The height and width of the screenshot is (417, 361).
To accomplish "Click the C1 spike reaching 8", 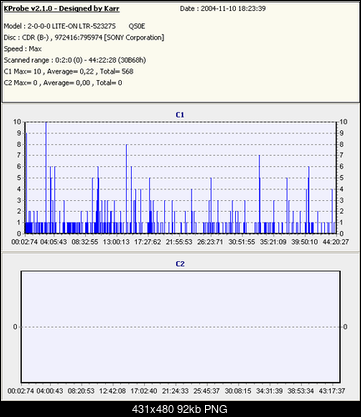I will 127,189.
